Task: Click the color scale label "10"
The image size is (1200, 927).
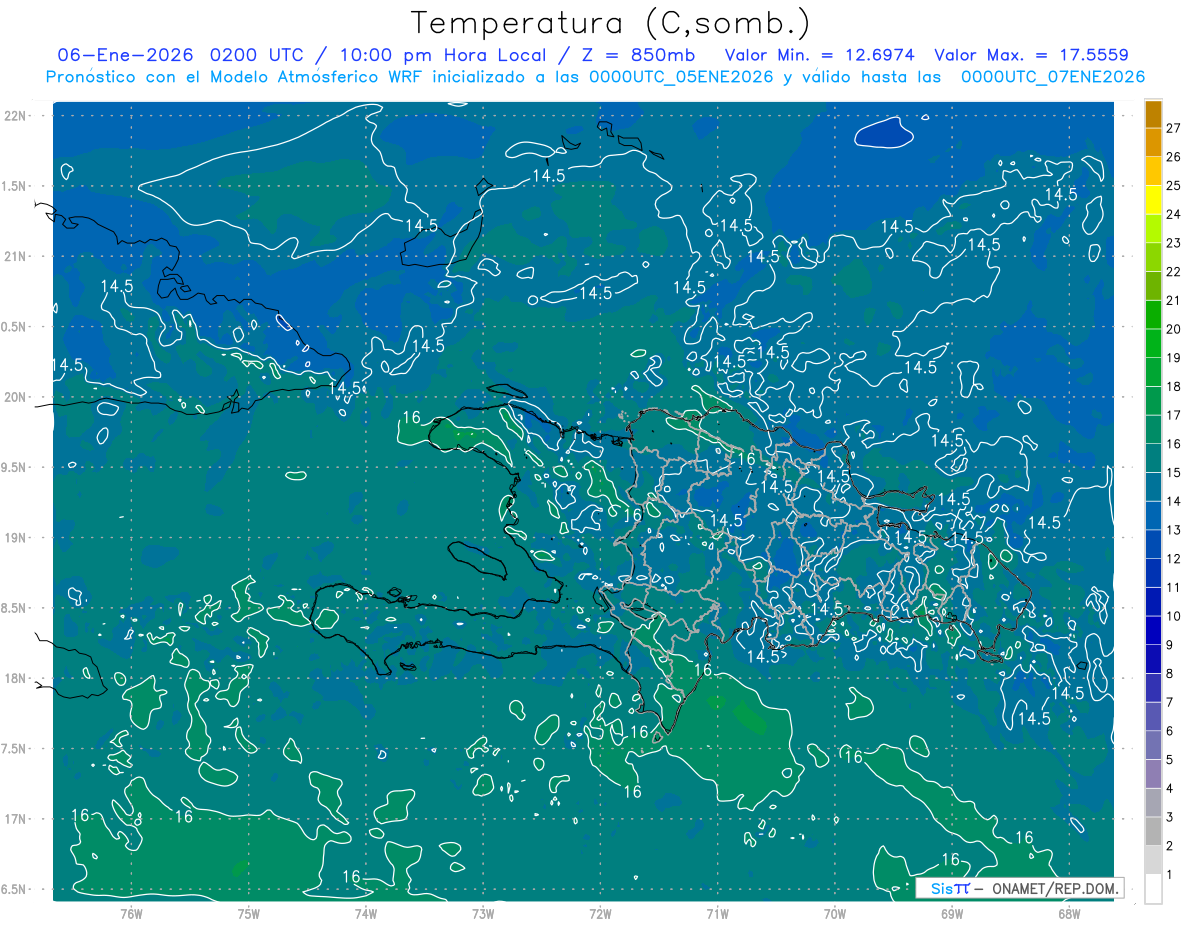Action: pyautogui.click(x=1174, y=616)
